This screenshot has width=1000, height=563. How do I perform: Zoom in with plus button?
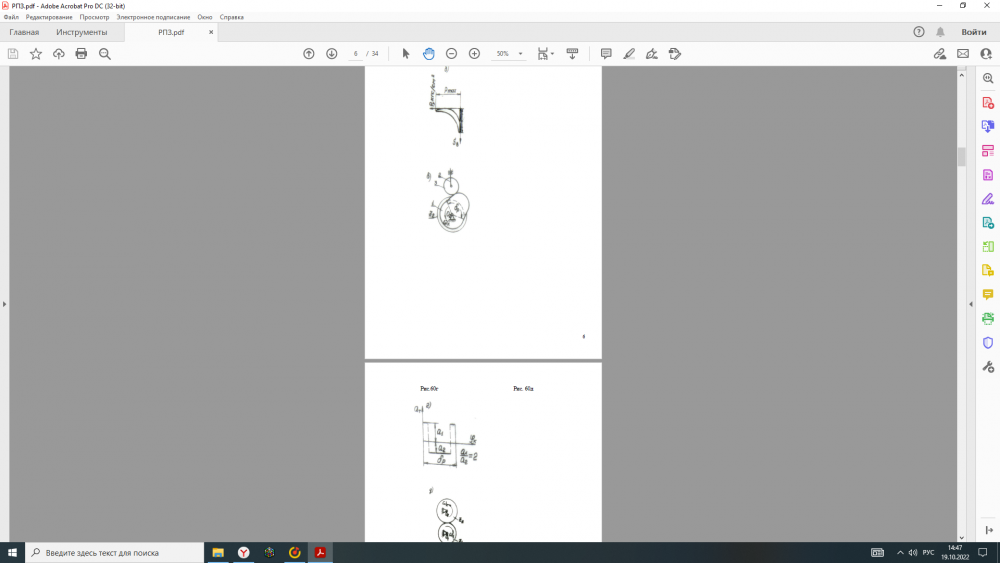tap(474, 54)
